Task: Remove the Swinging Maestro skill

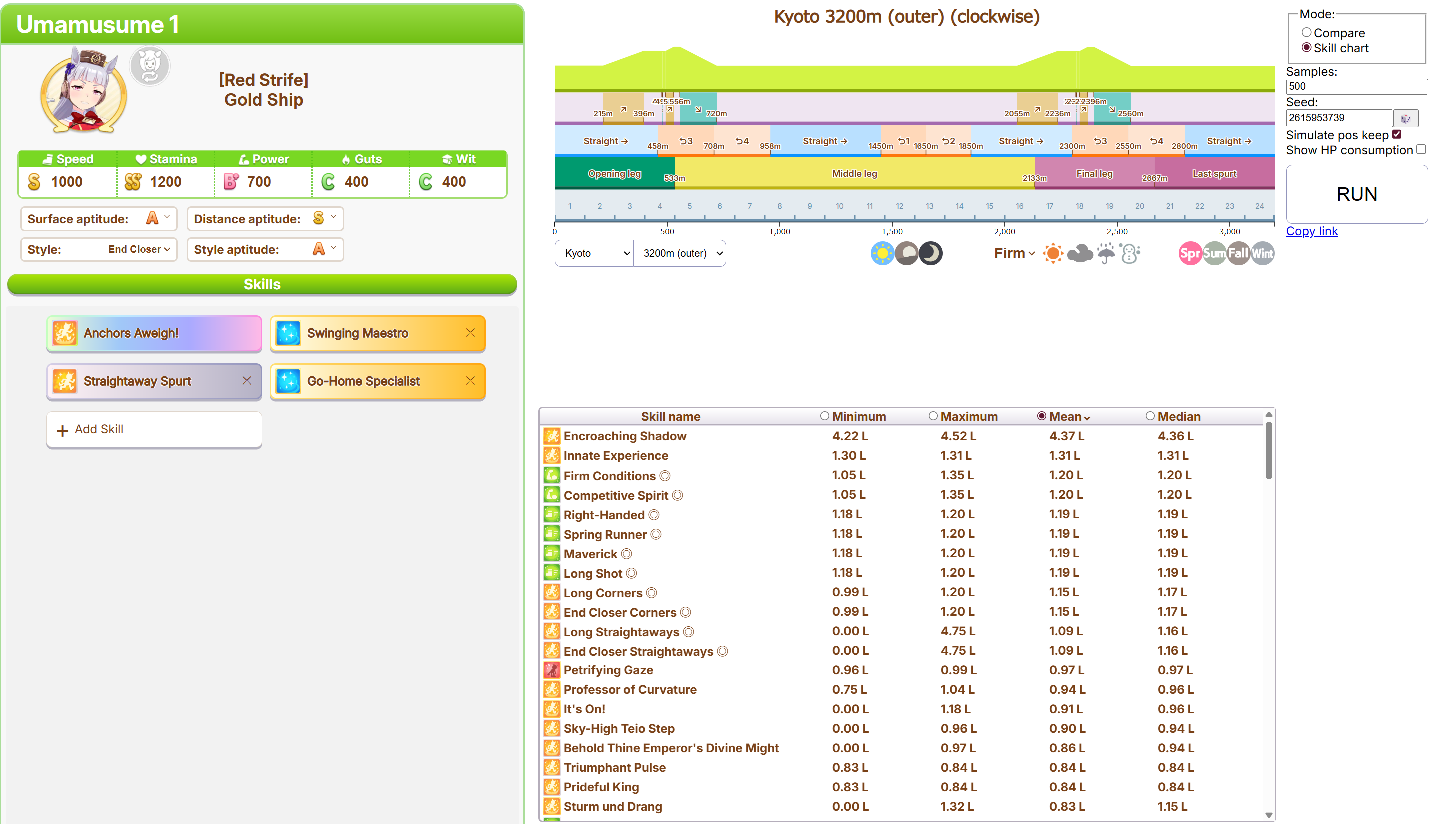Action: pyautogui.click(x=470, y=333)
